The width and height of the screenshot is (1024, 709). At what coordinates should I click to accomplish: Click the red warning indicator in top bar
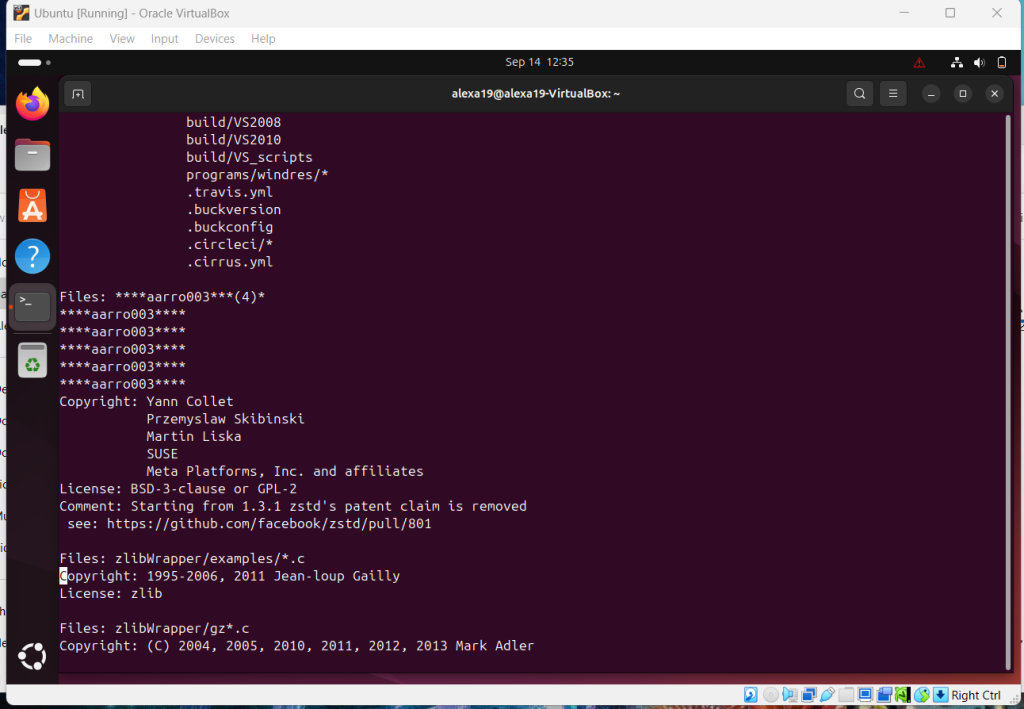coord(919,62)
